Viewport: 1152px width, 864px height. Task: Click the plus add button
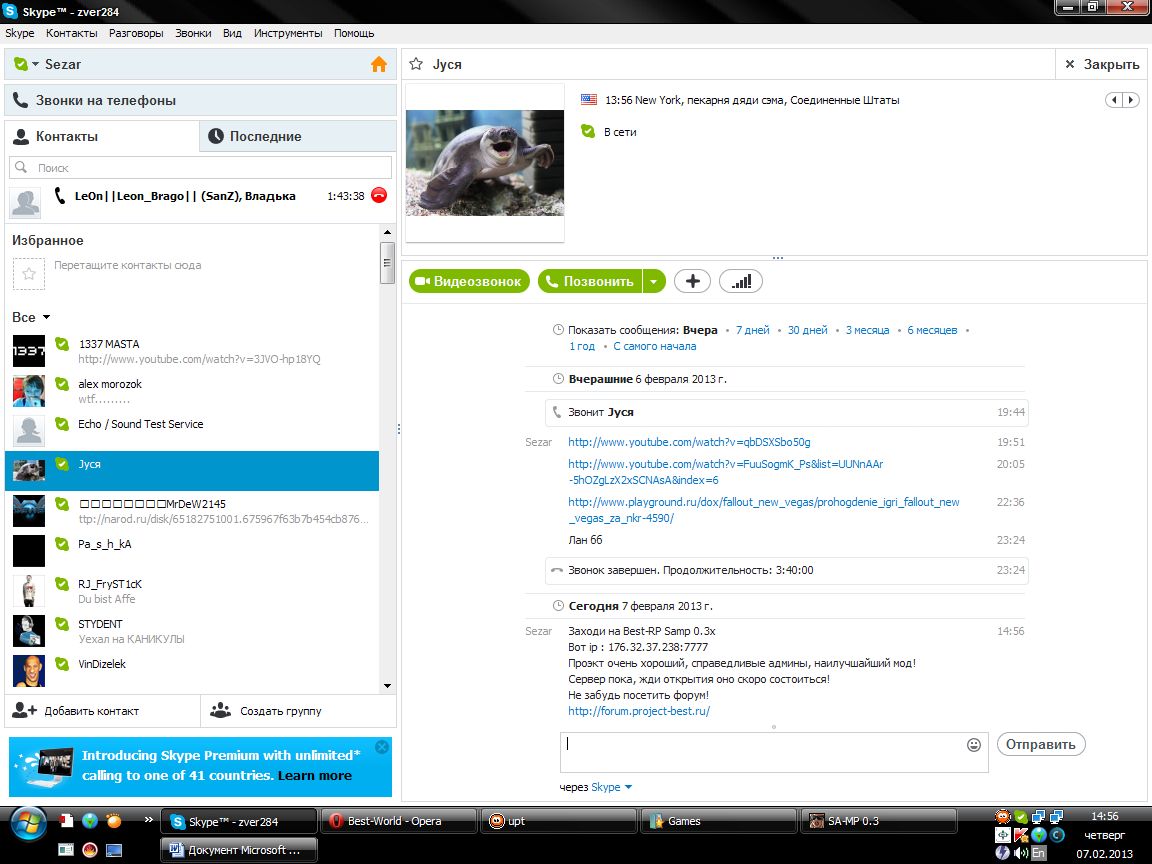[692, 281]
